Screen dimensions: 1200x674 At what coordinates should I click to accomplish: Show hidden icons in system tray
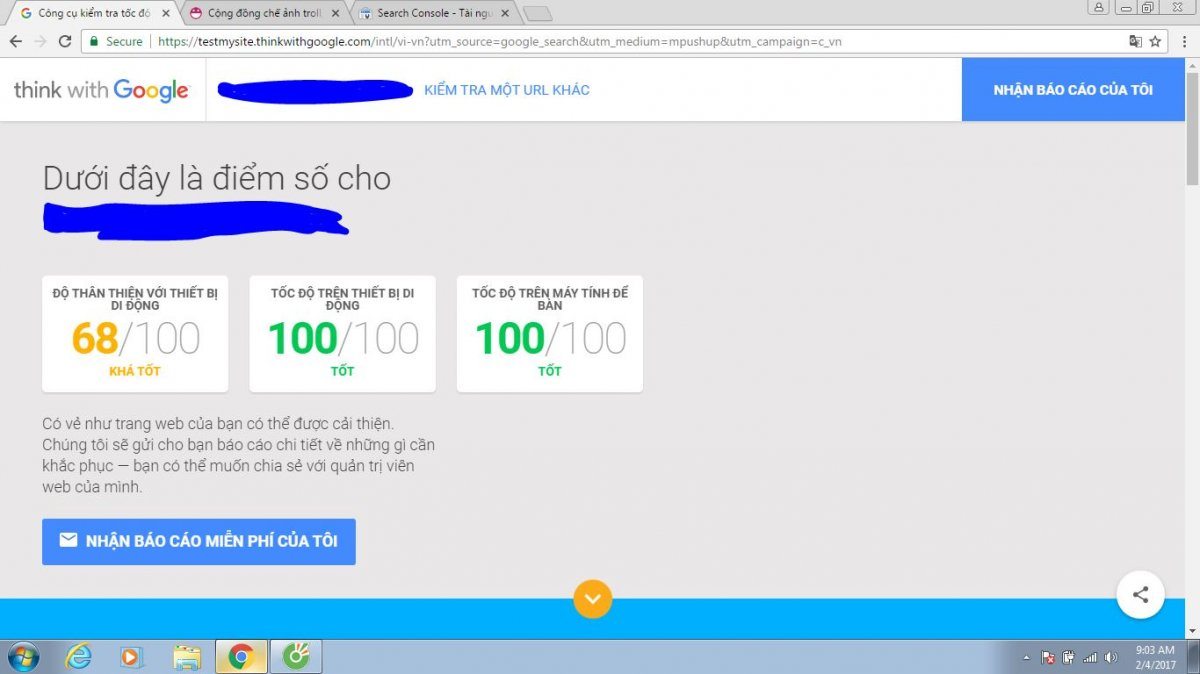click(x=1027, y=657)
